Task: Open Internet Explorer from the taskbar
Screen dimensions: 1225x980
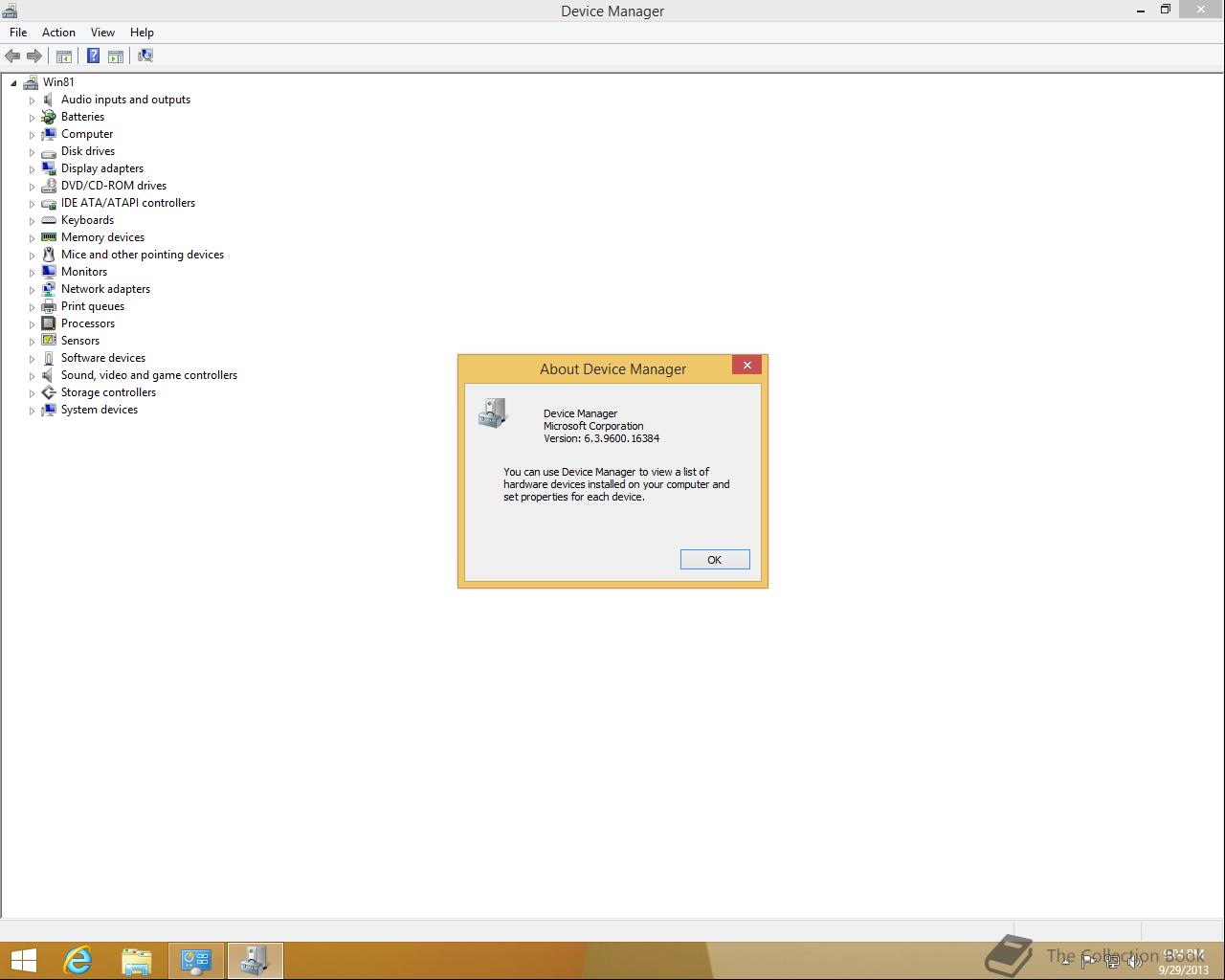Action: click(x=78, y=961)
